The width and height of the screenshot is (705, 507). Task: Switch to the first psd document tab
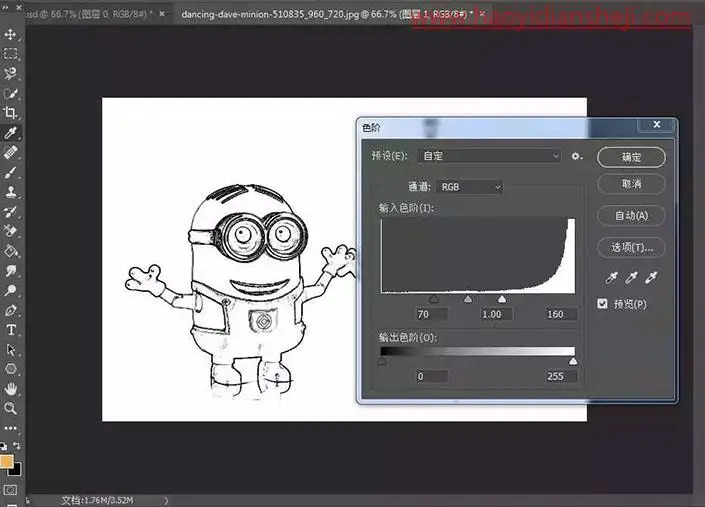click(88, 14)
